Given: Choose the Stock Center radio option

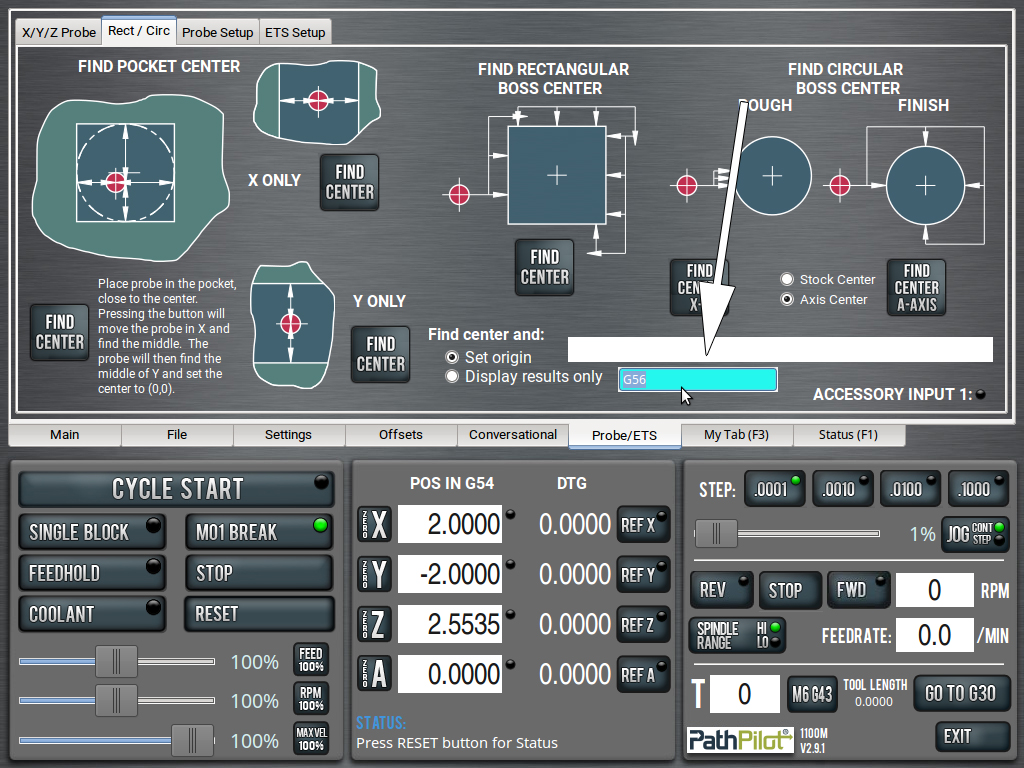Looking at the screenshot, I should click(x=788, y=280).
